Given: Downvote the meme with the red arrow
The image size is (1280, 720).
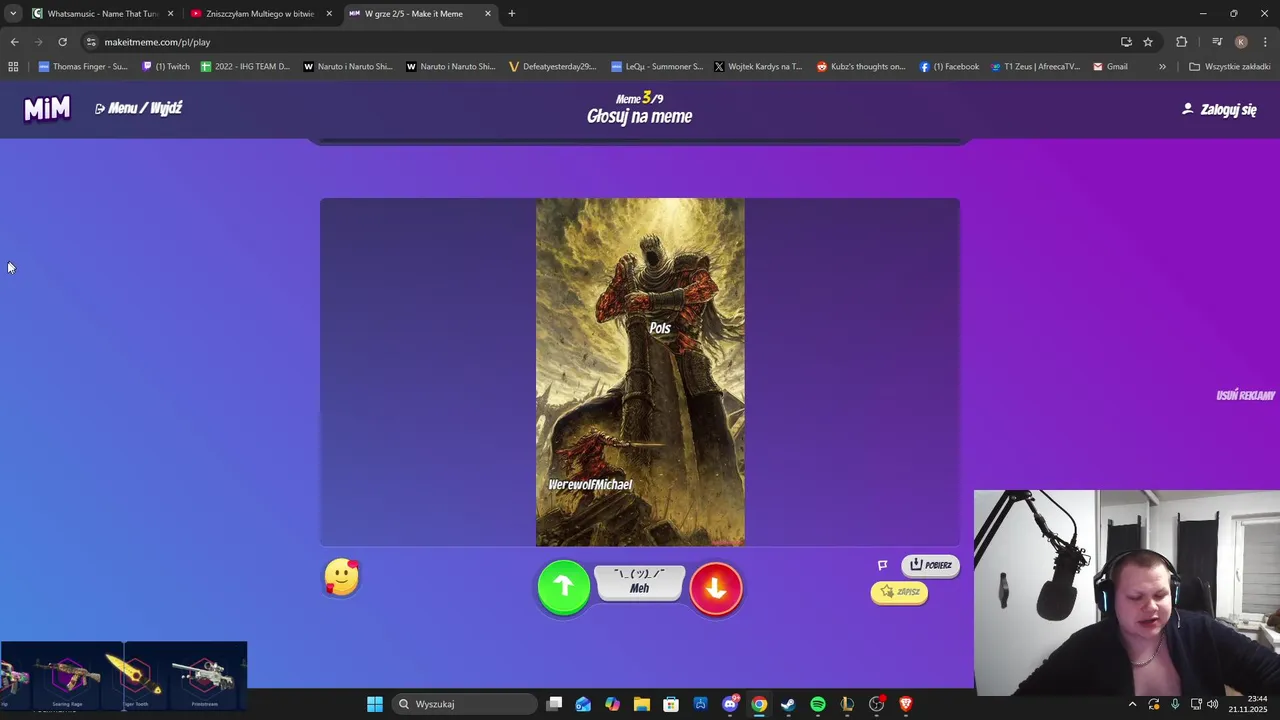Looking at the screenshot, I should (716, 588).
